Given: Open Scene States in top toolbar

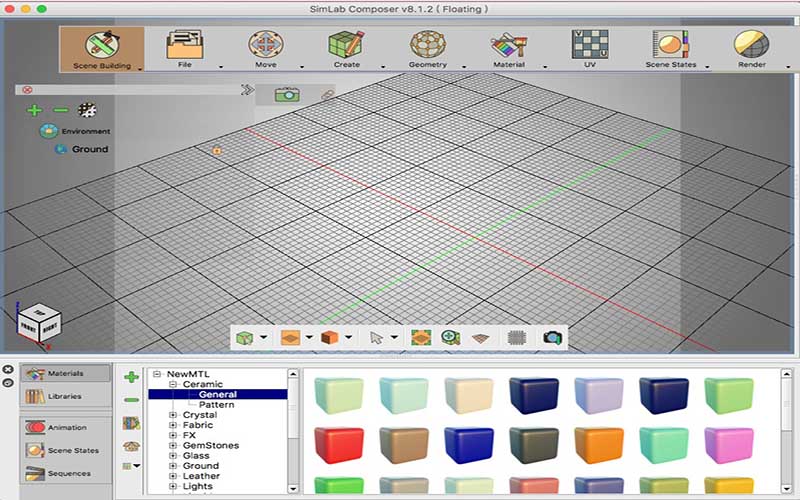Looking at the screenshot, I should coord(670,49).
